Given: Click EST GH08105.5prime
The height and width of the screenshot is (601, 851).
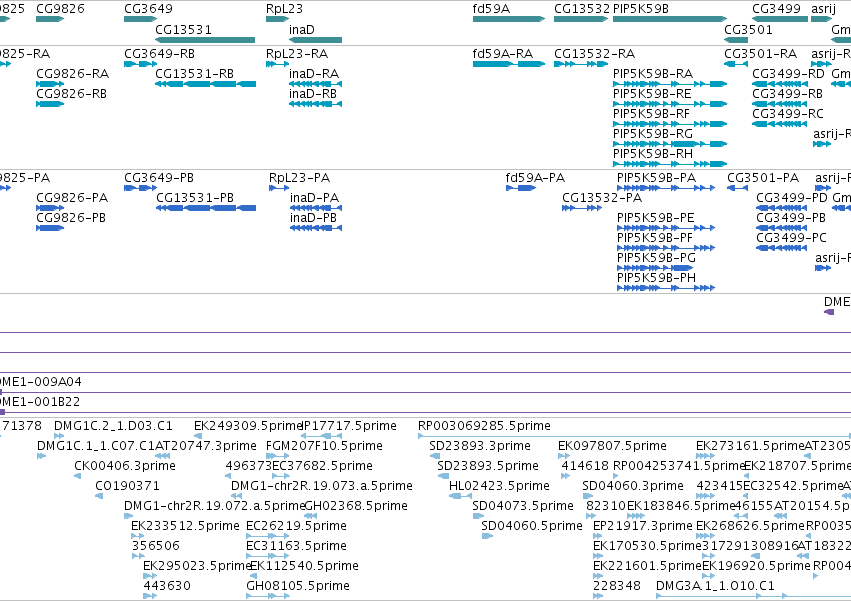Looking at the screenshot, I should point(268,596).
